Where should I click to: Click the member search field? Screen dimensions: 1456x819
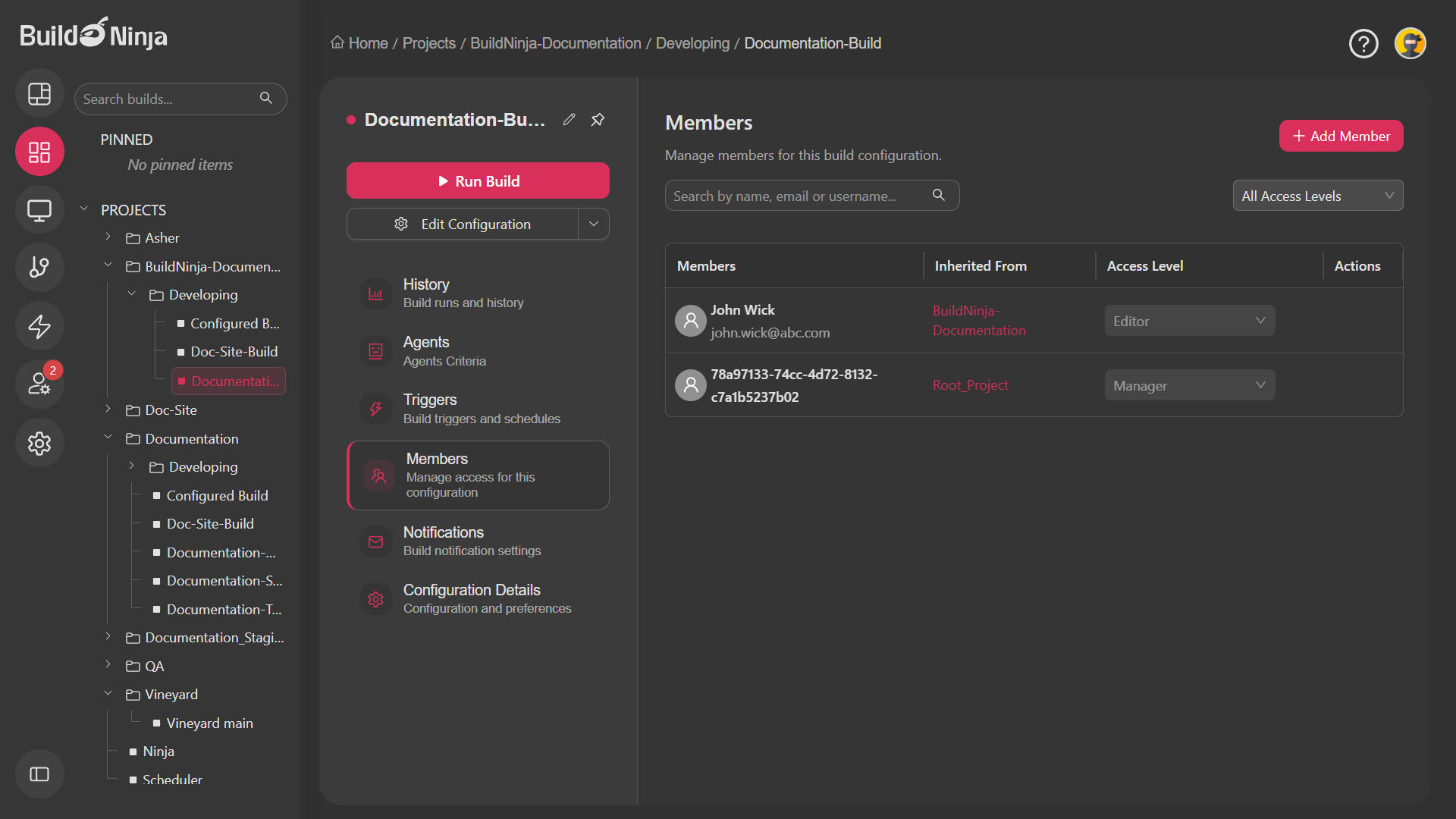(x=796, y=195)
